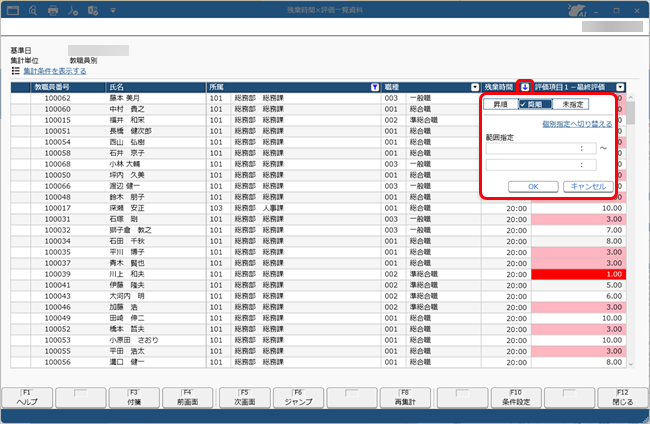Click the table vertical scrollbar thumb
The image size is (650, 424).
pyautogui.click(x=631, y=113)
